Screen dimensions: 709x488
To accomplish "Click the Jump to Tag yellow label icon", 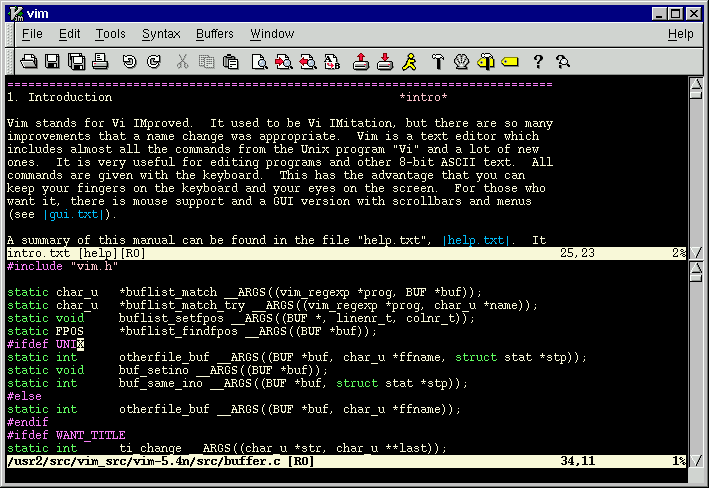I will [x=510, y=62].
